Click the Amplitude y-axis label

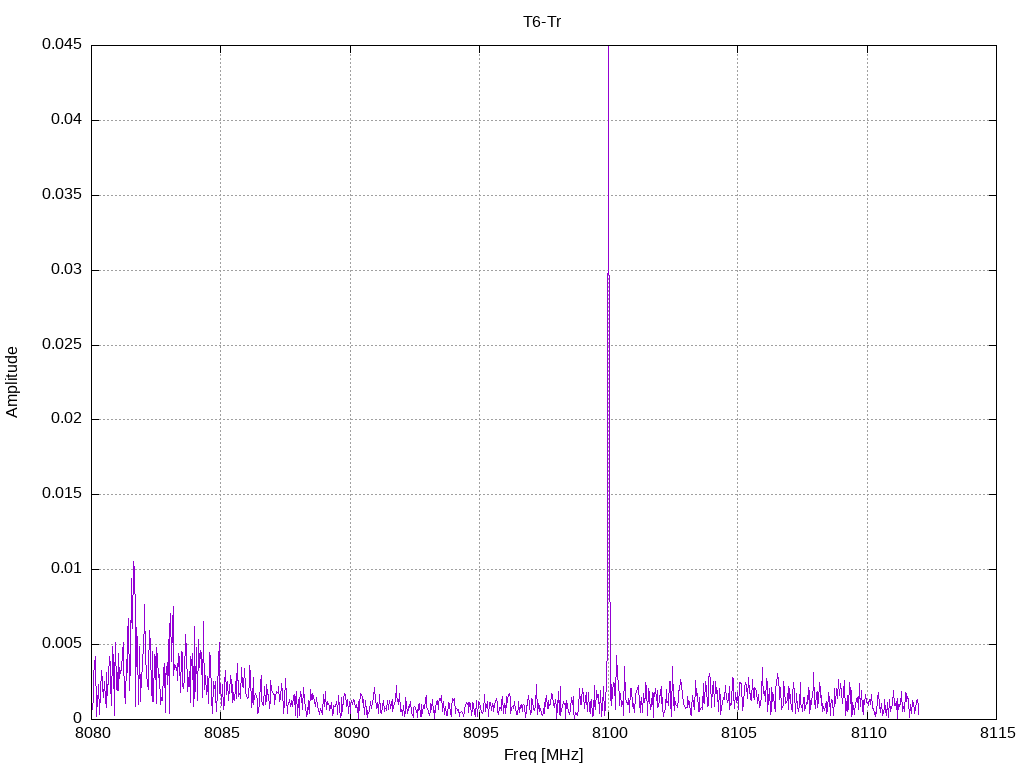coord(13,382)
